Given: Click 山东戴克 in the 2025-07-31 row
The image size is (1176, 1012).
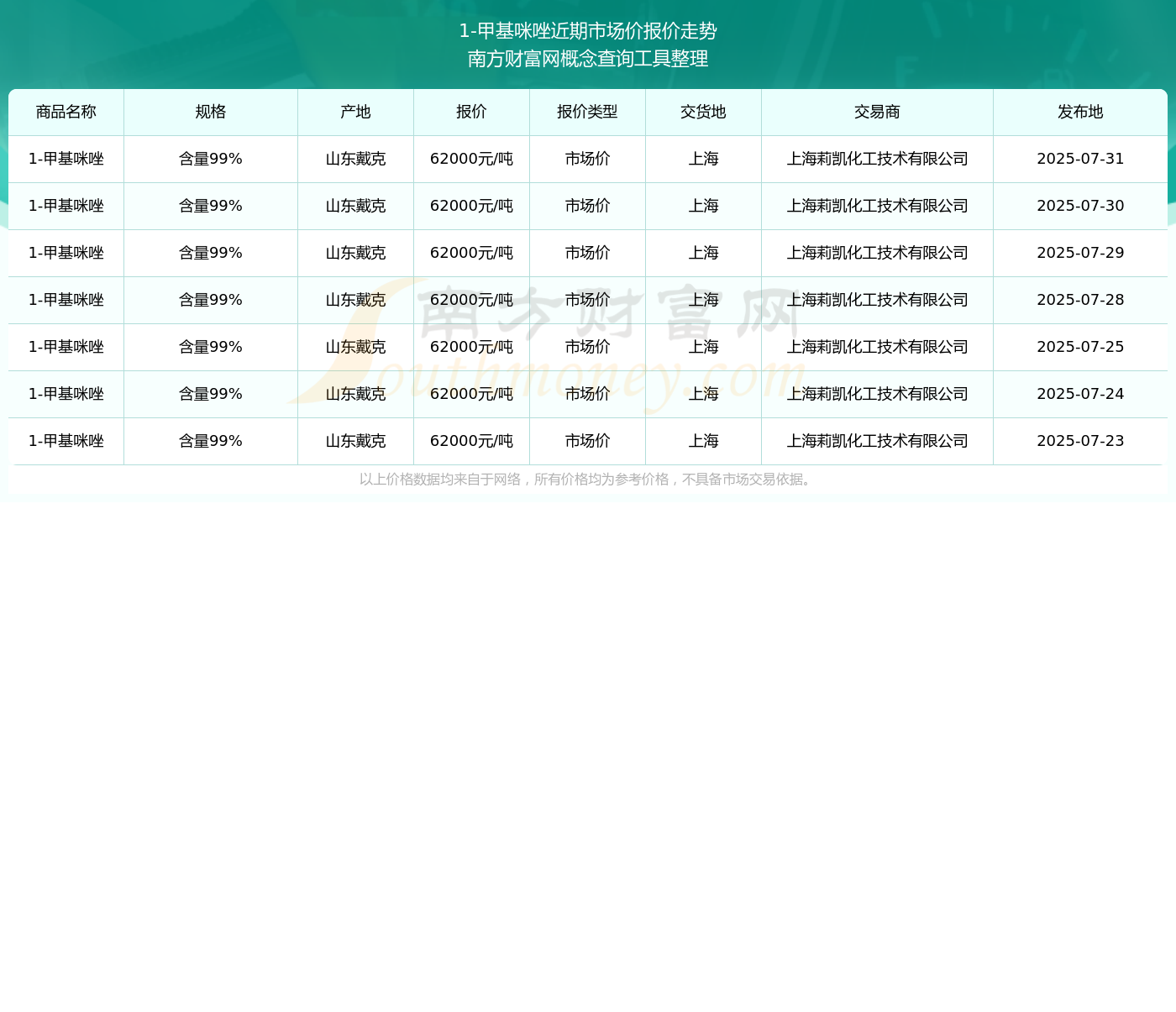Looking at the screenshot, I should [x=355, y=159].
